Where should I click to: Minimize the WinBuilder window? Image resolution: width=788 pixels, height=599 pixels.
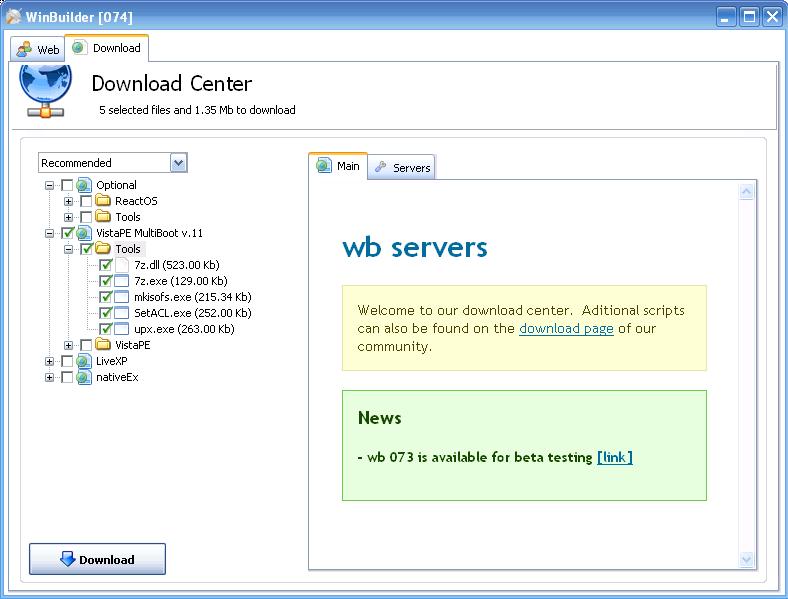725,17
